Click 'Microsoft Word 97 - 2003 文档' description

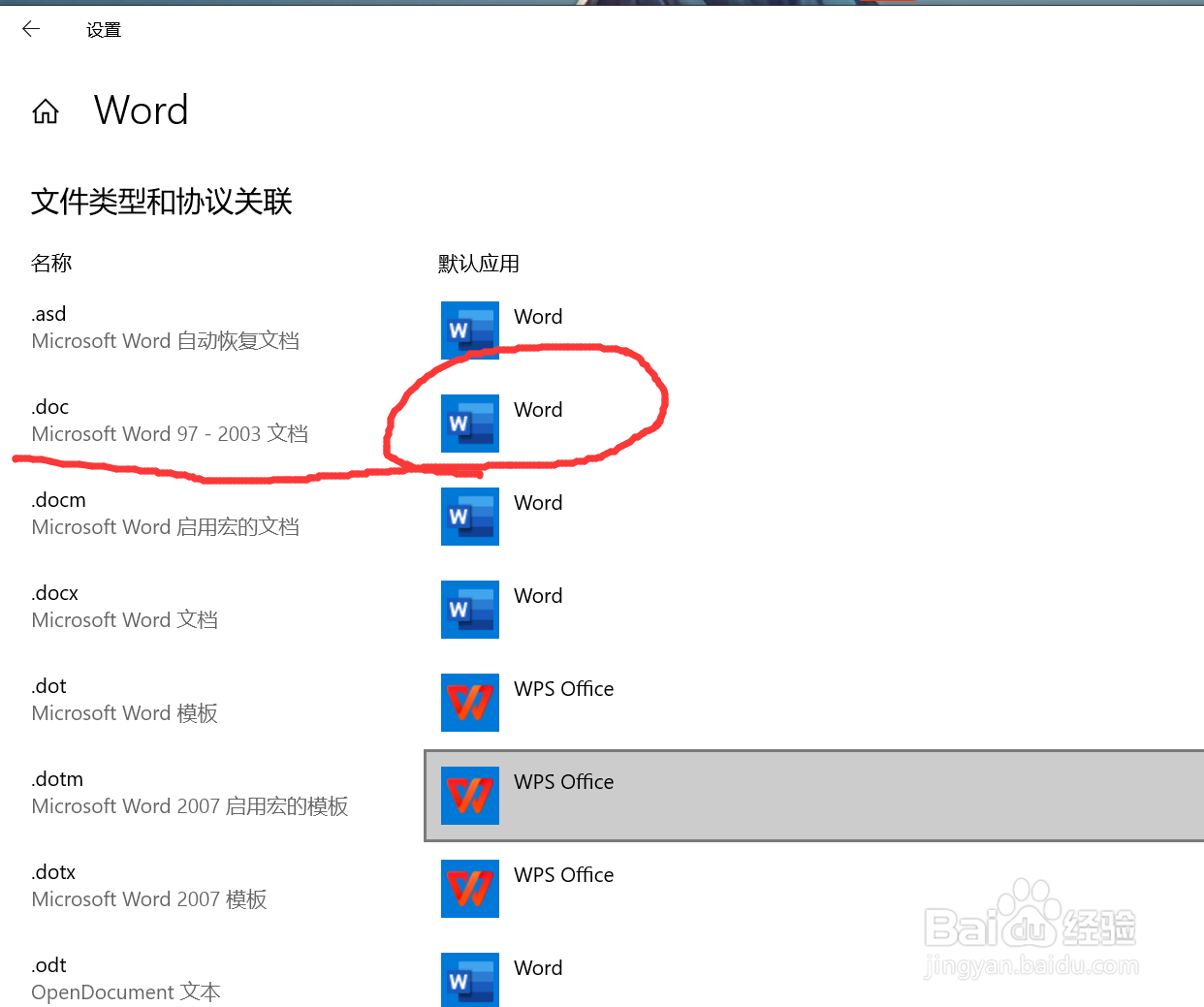tap(170, 434)
